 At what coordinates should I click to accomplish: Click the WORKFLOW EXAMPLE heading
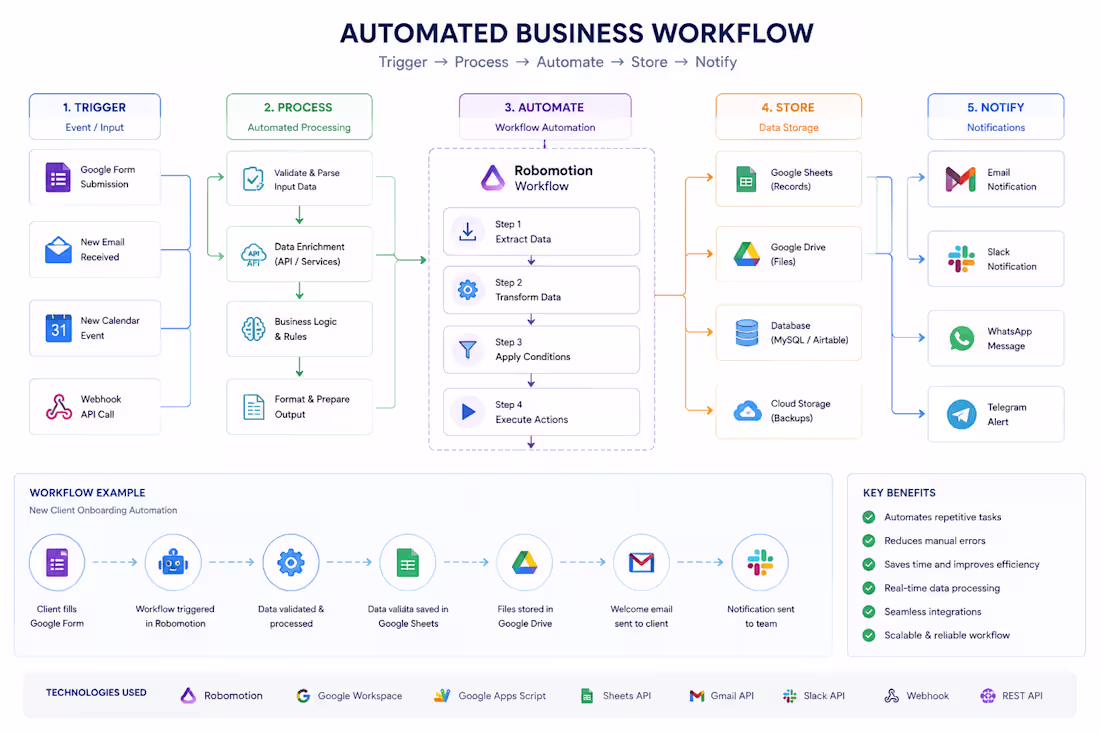[x=88, y=492]
